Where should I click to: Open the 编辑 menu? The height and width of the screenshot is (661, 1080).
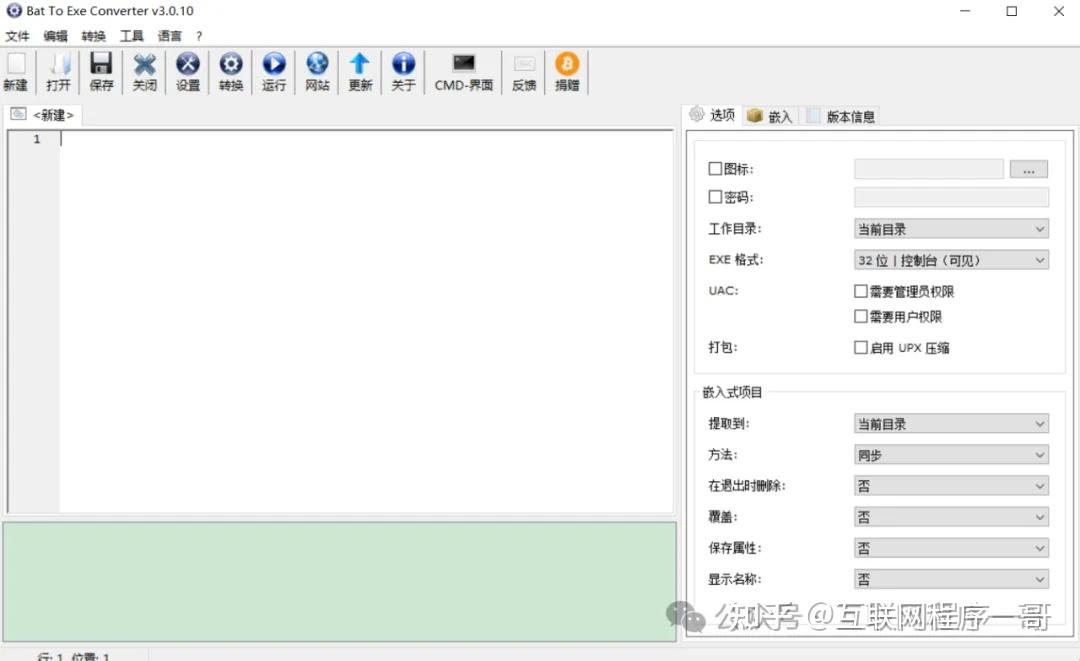(55, 36)
